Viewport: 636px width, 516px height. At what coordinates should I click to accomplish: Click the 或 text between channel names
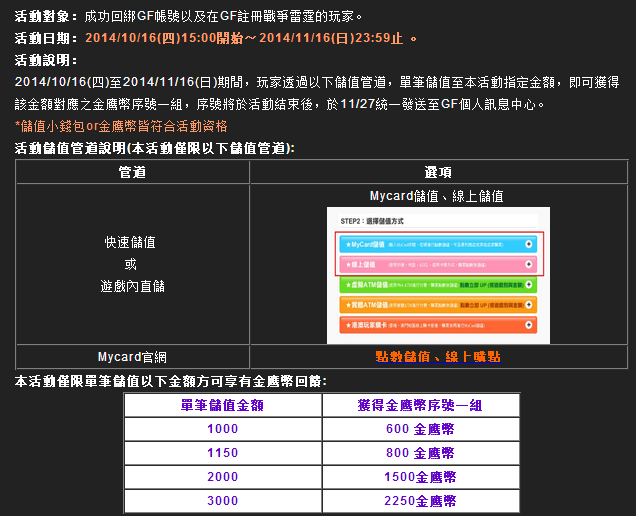click(131, 264)
